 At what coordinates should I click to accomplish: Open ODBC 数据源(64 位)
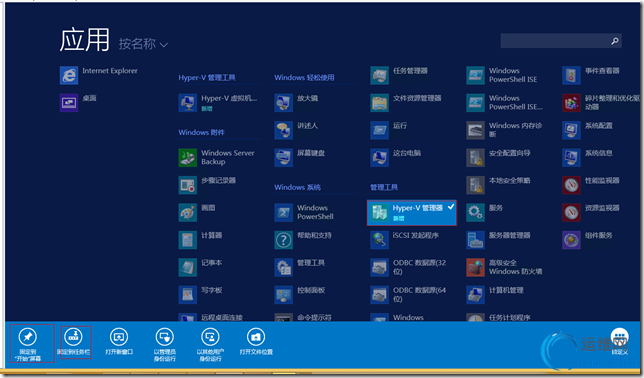(408, 295)
